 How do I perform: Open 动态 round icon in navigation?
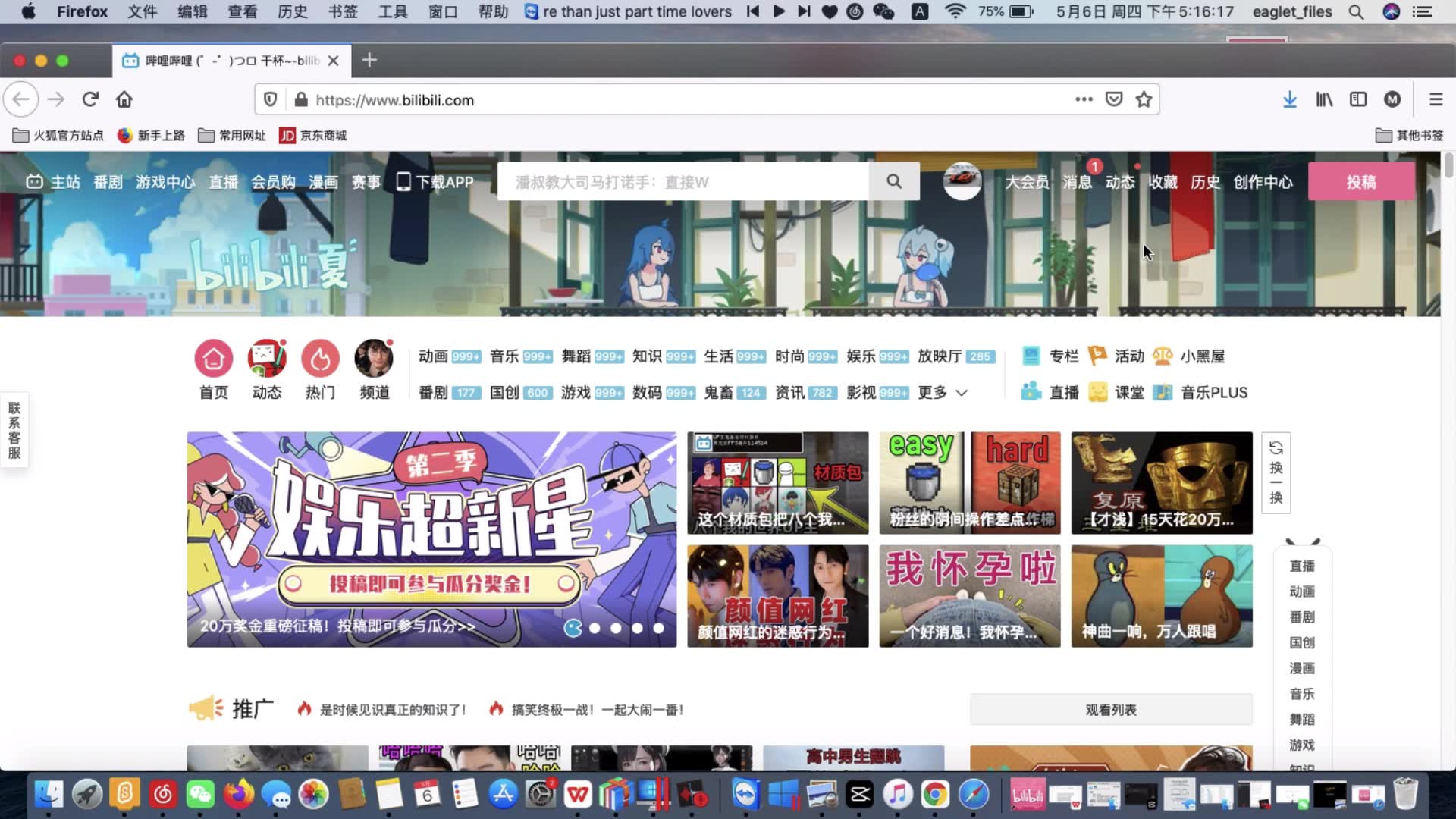(267, 358)
